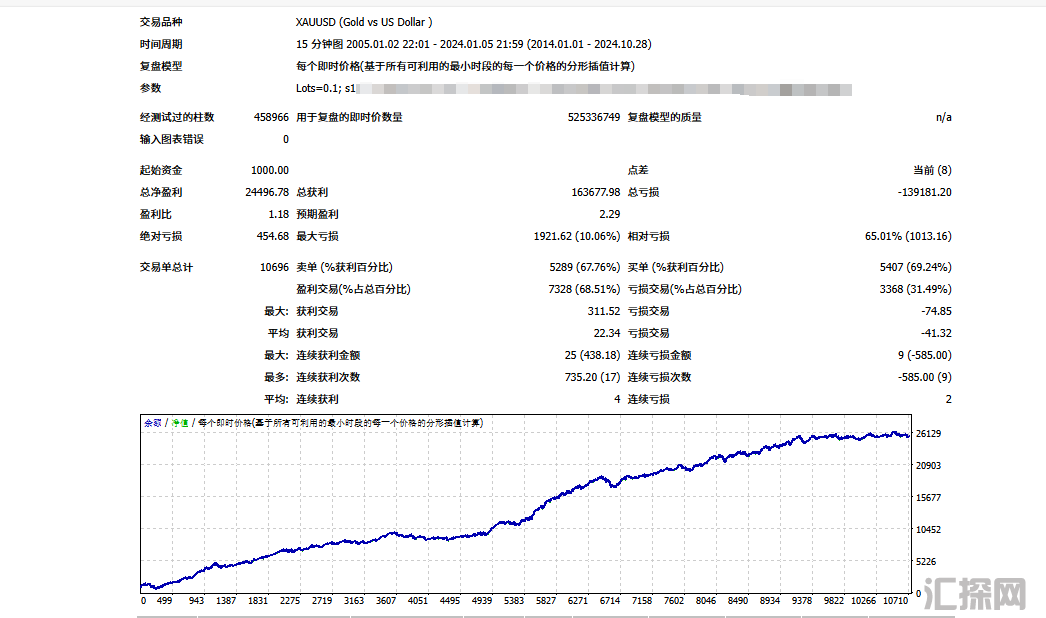Viewport: 1046px width, 618px height.
Task: Click the 复盘模型的质量 n/a value
Action: pos(943,117)
